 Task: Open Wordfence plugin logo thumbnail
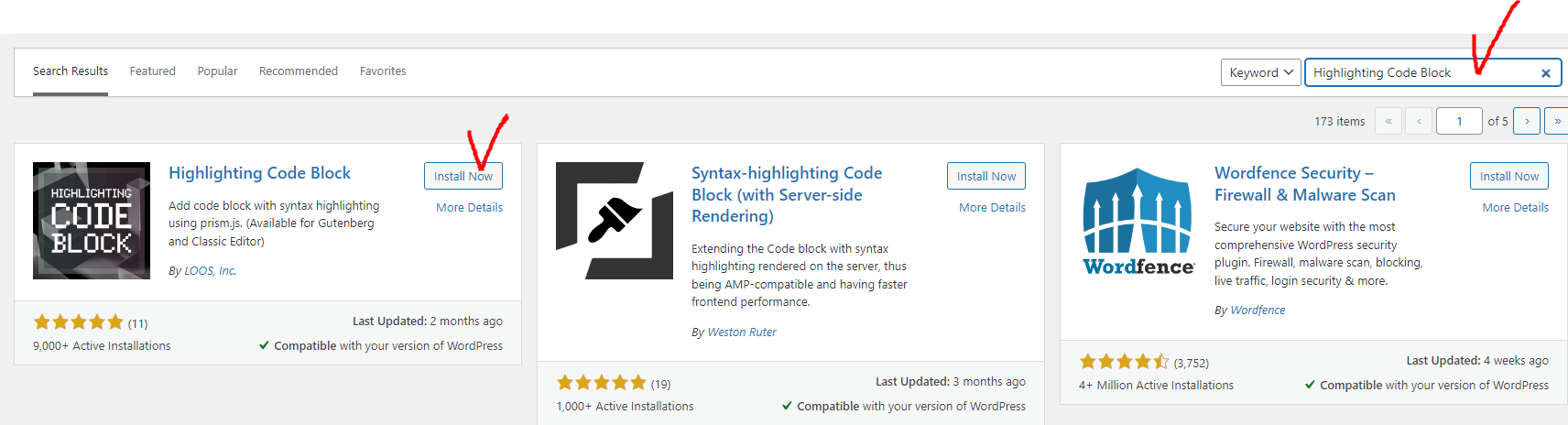(1138, 221)
